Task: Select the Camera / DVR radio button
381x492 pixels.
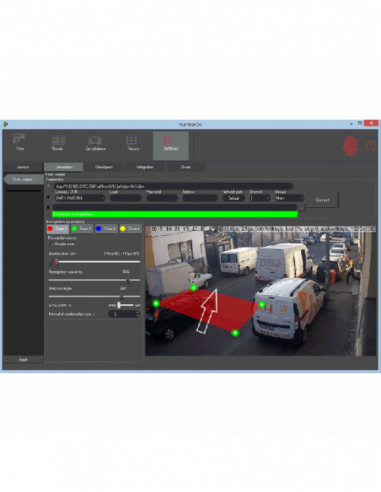Action: coord(48,197)
